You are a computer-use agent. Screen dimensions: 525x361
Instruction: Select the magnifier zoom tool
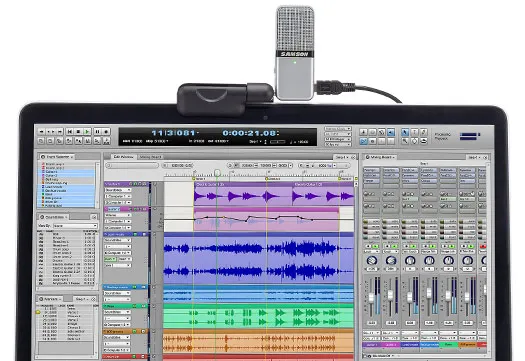click(405, 141)
